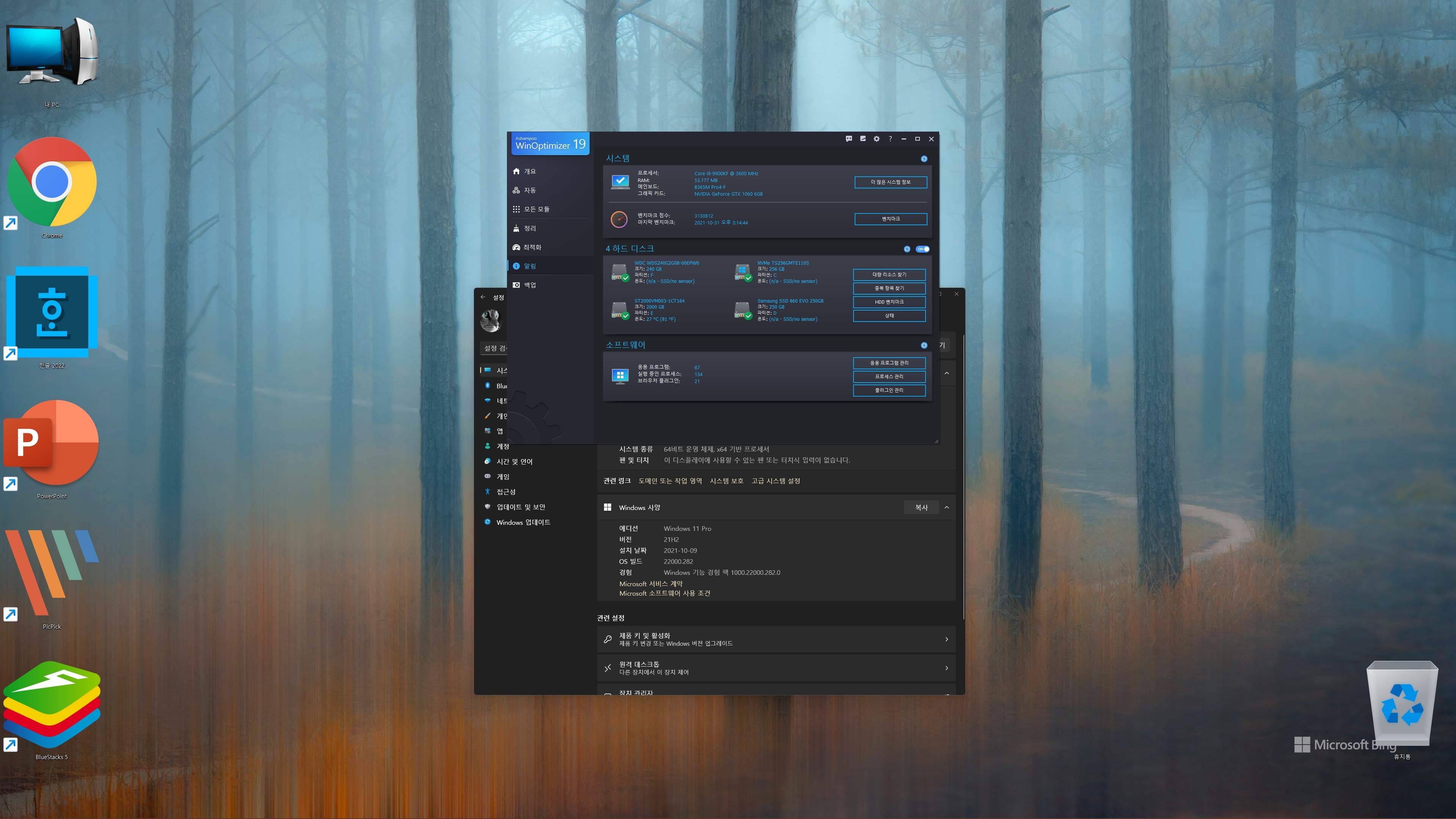Click the 도메인 또는 작업 영역 link
This screenshot has width=1456, height=819.
[670, 481]
